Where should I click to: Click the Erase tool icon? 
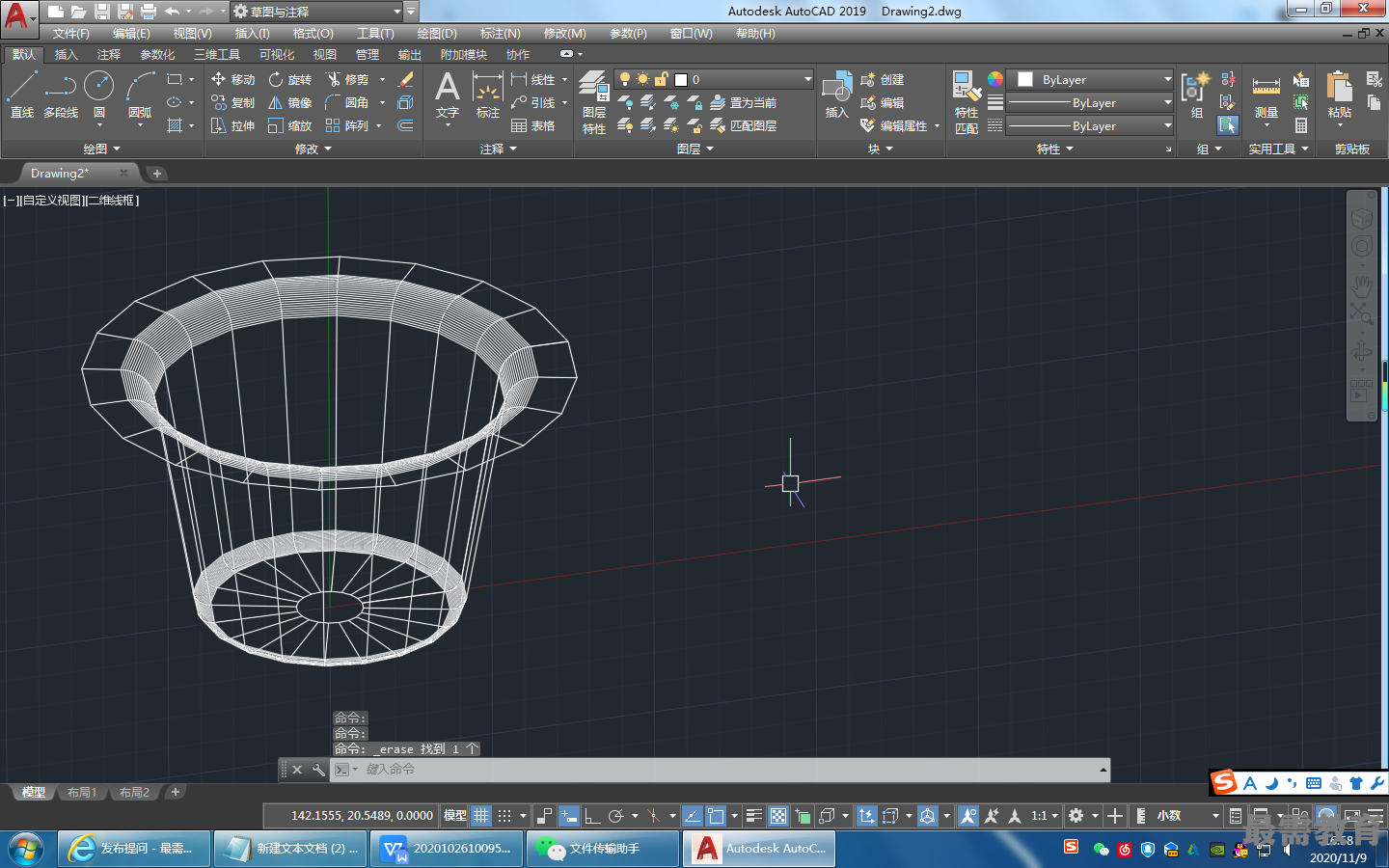click(x=406, y=79)
